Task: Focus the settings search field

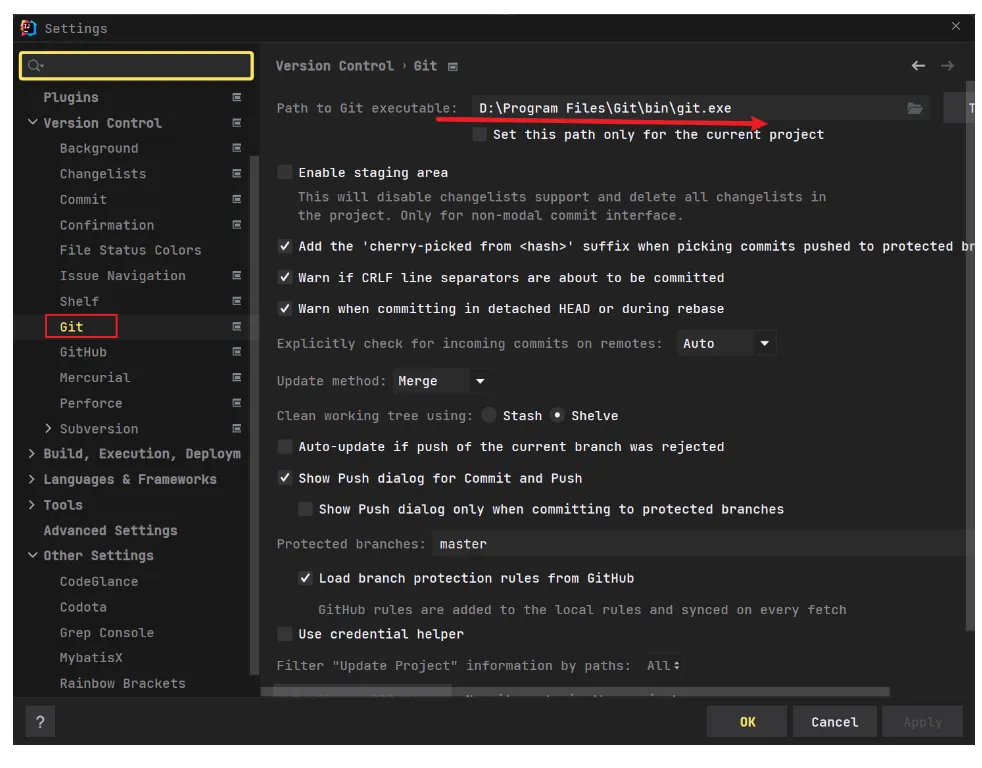Action: tap(137, 65)
